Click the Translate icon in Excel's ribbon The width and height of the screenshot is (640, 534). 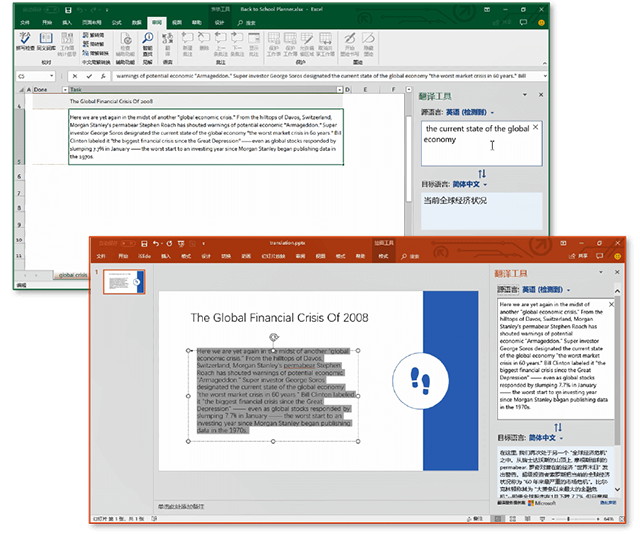pyautogui.click(x=167, y=38)
